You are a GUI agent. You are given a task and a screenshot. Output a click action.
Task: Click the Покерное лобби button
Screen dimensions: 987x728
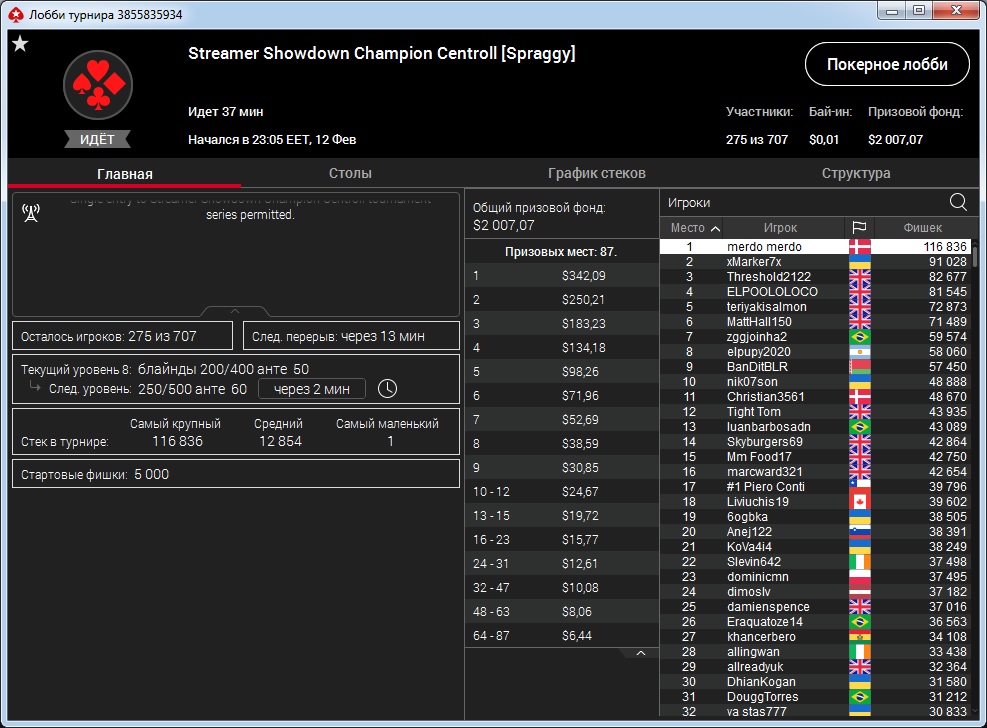pyautogui.click(x=887, y=64)
